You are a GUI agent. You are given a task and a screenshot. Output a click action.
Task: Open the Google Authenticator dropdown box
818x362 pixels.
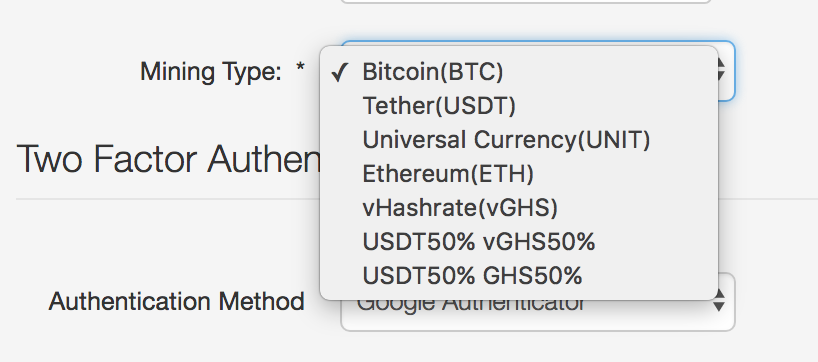[x=538, y=301]
